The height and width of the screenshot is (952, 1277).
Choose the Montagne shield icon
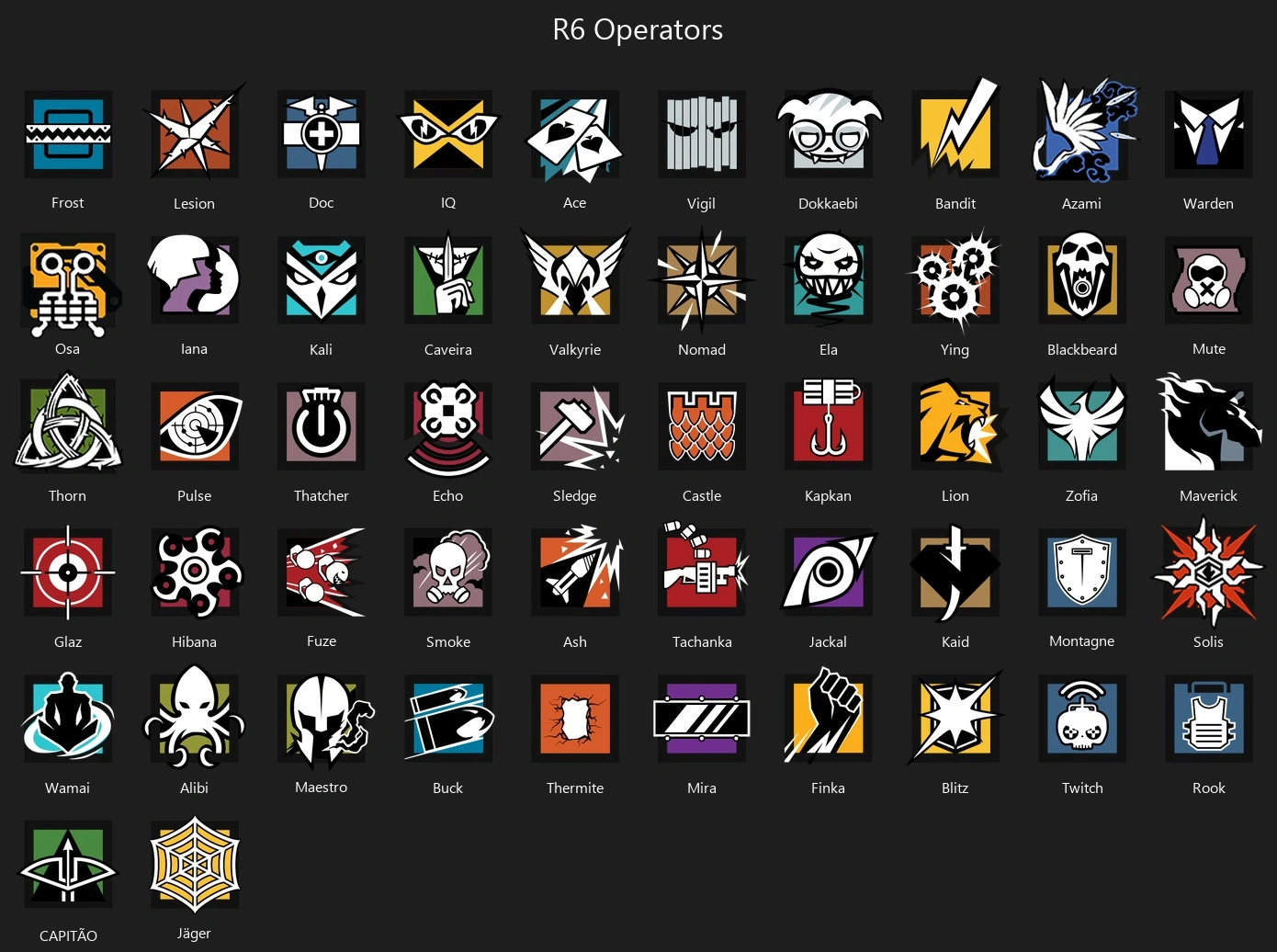(1082, 572)
